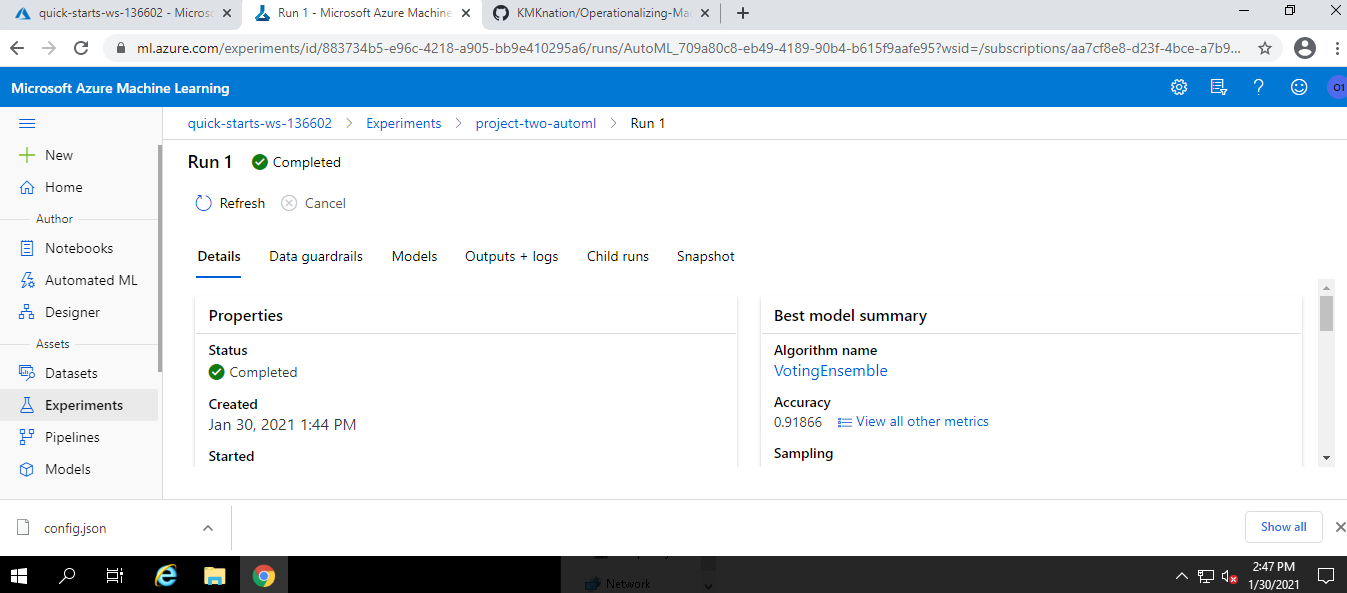
Task: Click the Cancel run button
Action: click(313, 203)
